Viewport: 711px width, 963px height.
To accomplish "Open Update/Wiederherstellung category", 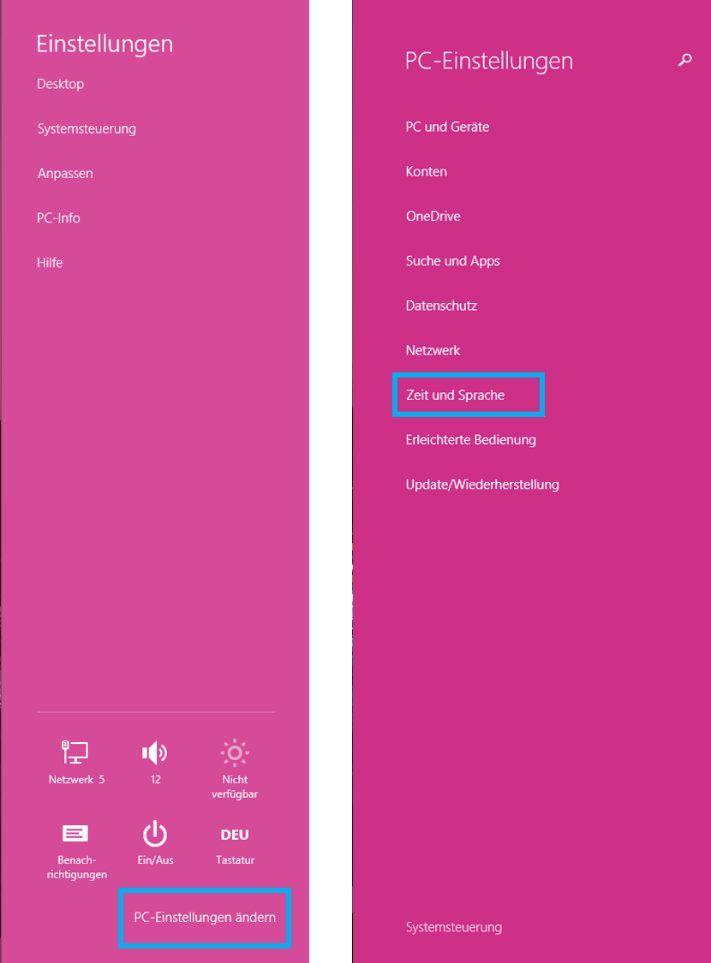I will (x=482, y=485).
